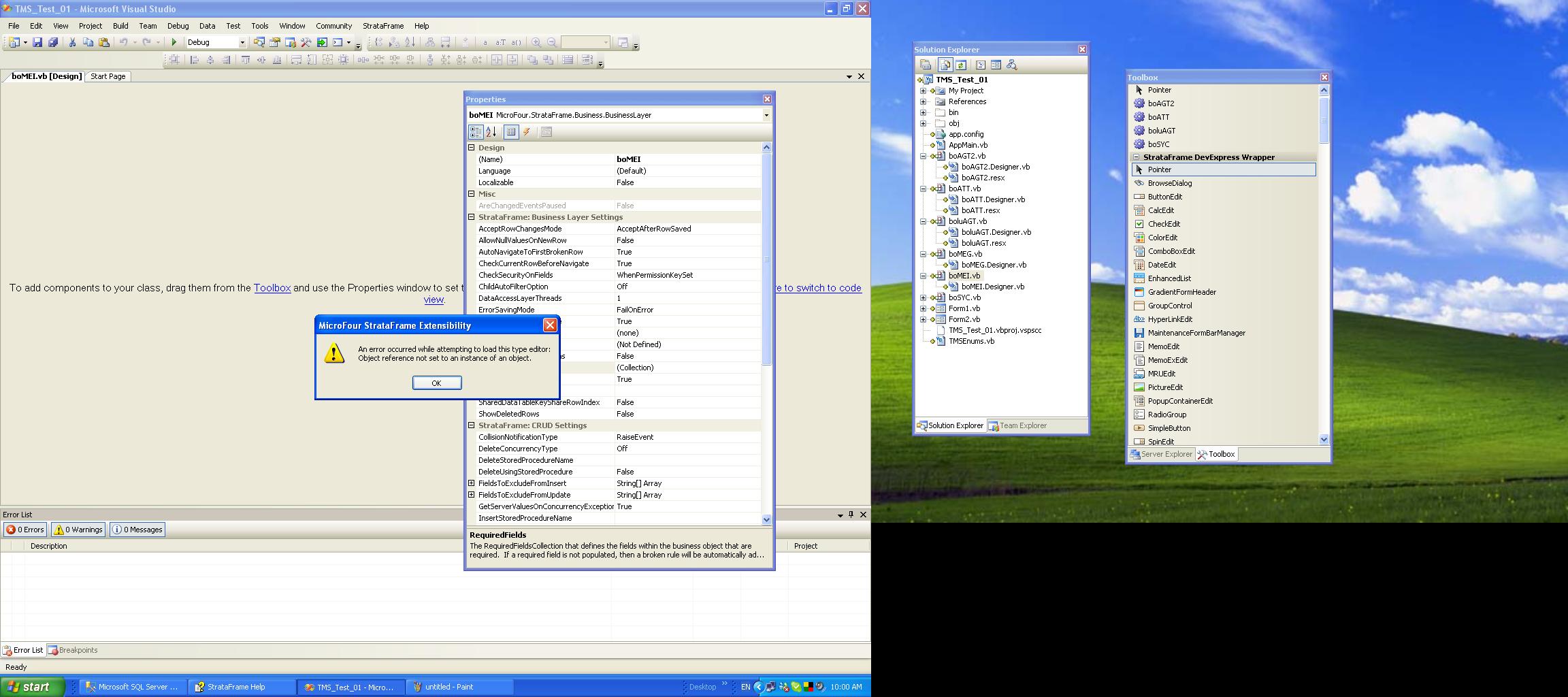Select the BrowseDialog control in Toolbox
Viewport: 1568px width, 697px height.
1169,183
